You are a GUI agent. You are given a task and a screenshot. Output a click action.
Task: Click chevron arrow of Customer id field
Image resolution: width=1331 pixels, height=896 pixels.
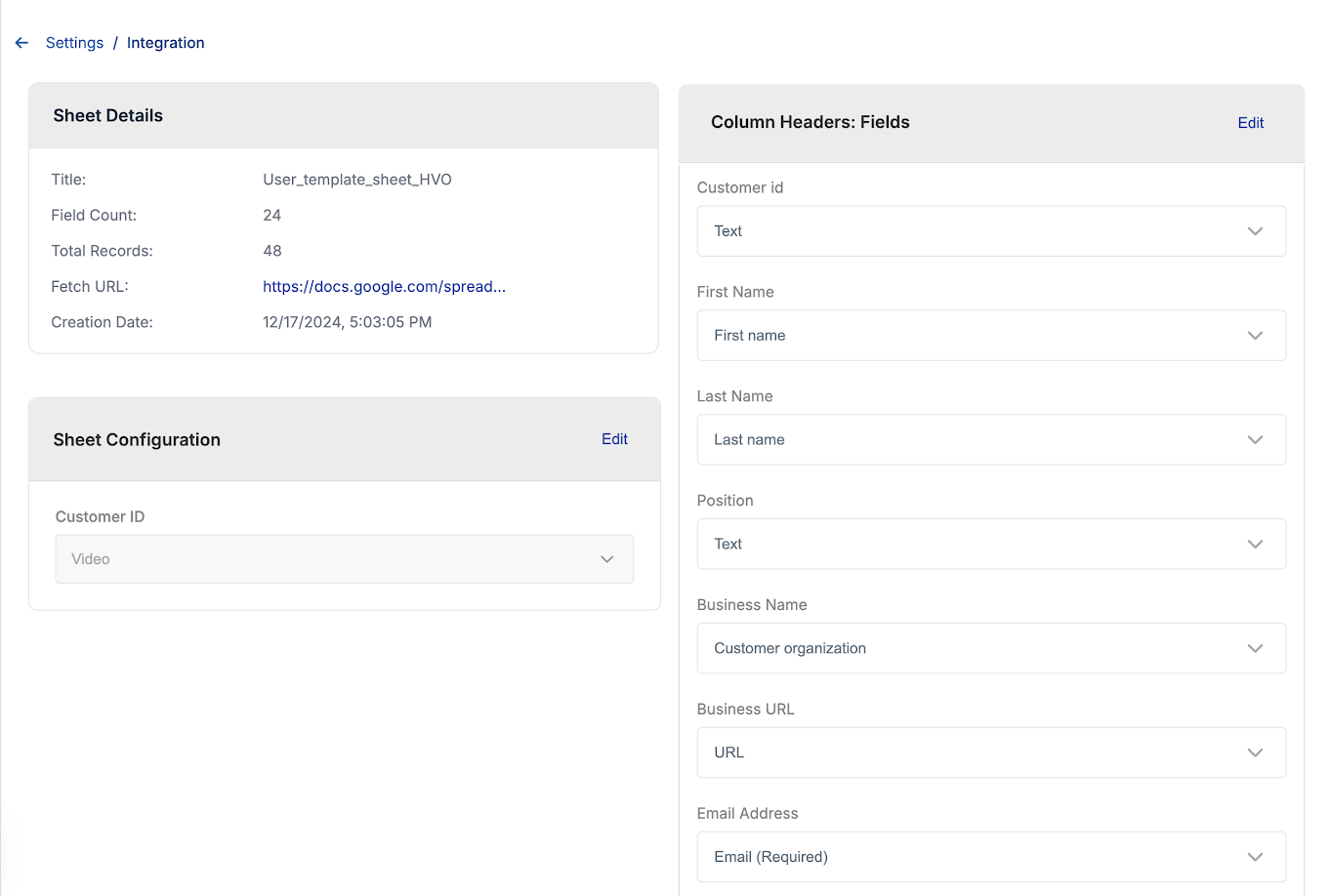coord(1255,231)
